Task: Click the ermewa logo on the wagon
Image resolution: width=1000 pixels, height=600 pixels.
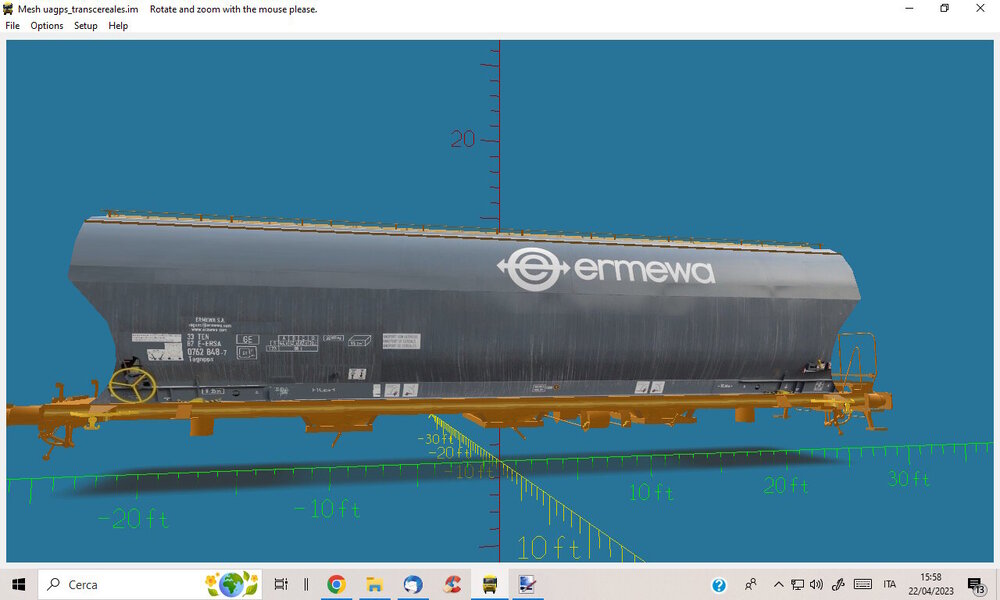Action: pos(606,269)
